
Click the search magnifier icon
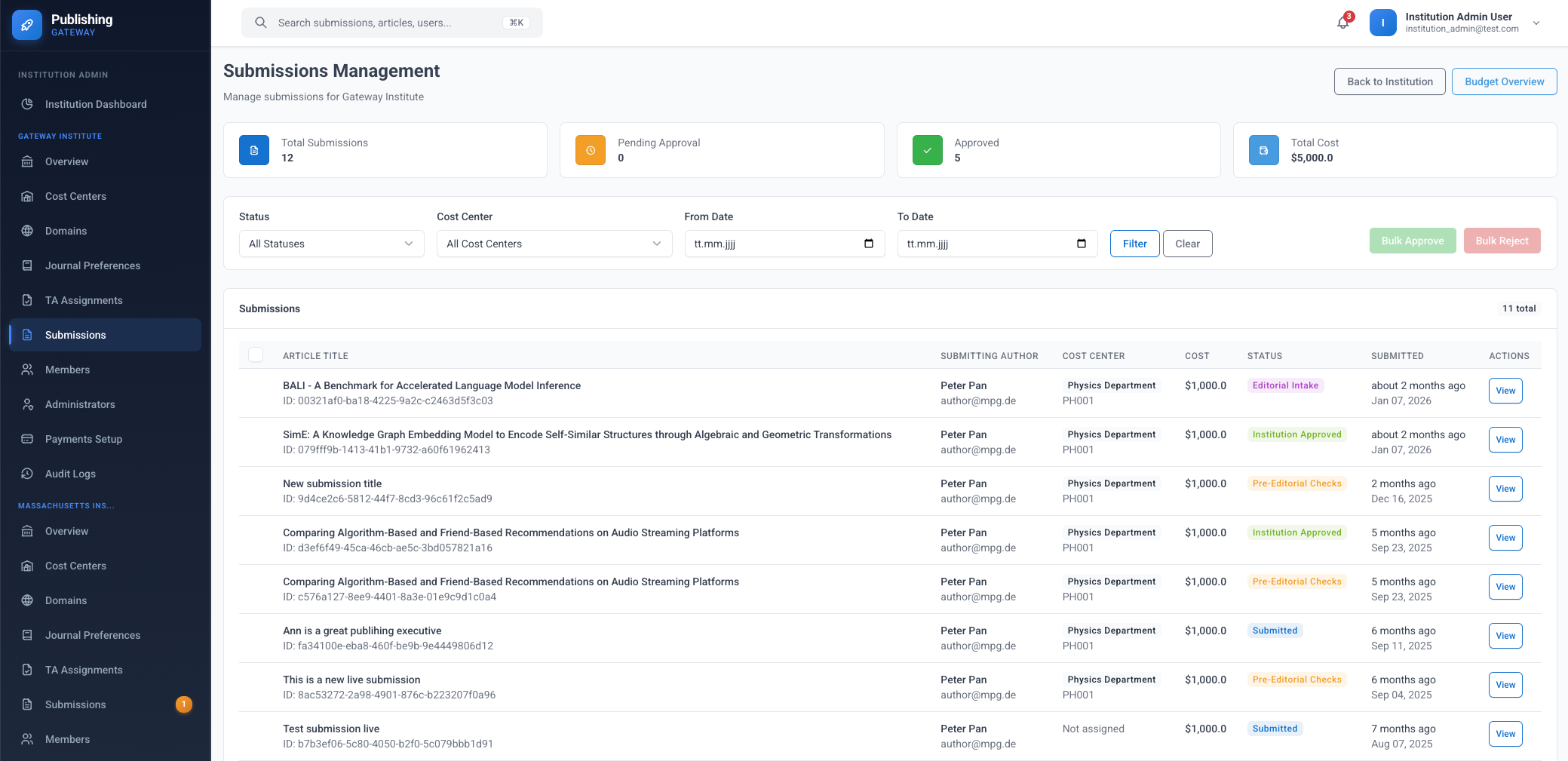261,23
